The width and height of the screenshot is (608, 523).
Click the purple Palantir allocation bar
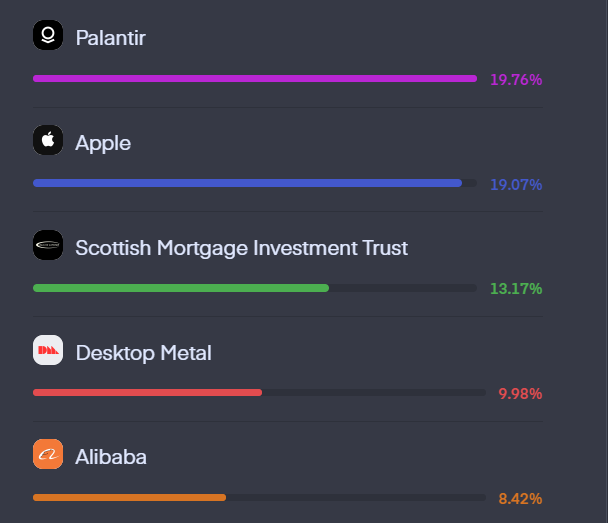point(255,79)
